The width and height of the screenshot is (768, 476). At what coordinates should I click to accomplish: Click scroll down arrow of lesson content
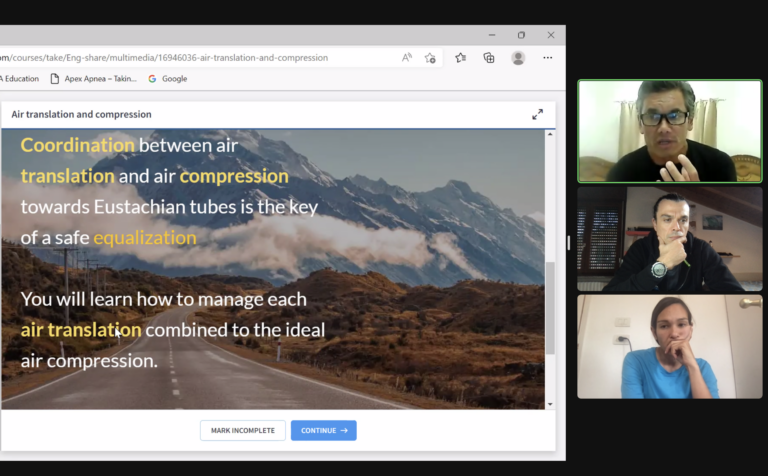[x=549, y=404]
